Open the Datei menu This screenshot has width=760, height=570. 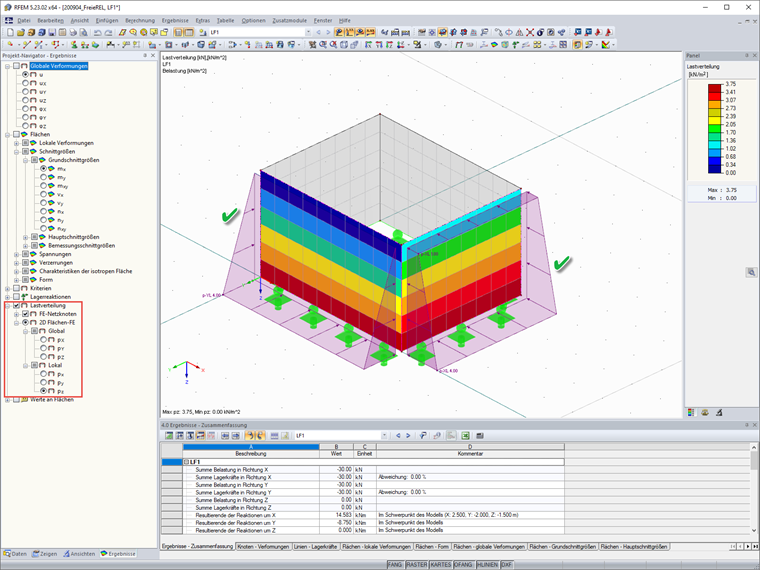[x=24, y=20]
